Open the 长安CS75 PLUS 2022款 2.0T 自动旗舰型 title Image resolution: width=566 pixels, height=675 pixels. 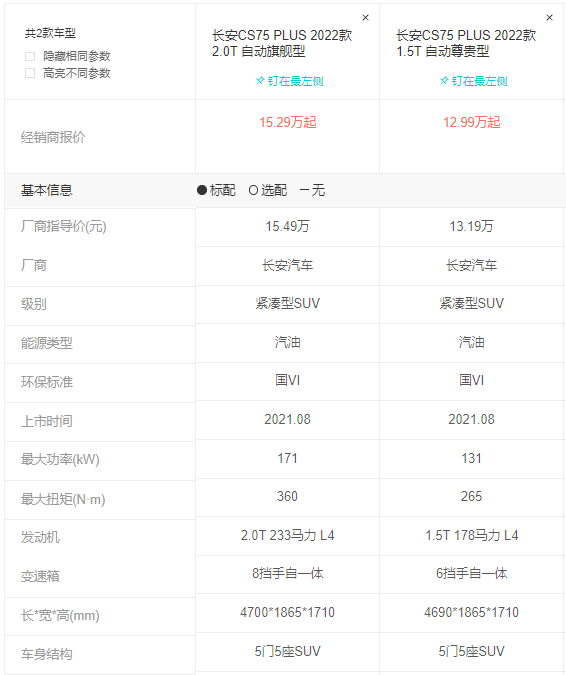282,43
